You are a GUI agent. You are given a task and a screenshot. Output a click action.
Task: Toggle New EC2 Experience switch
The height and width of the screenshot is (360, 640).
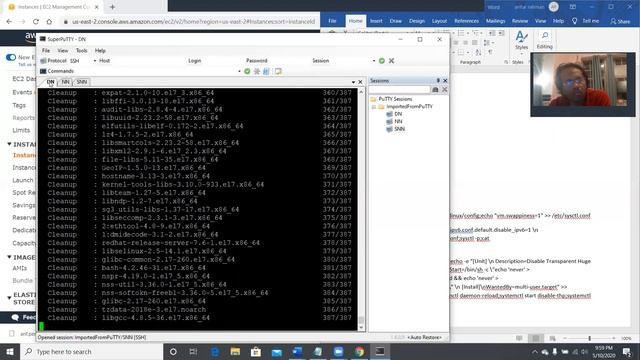click(11, 58)
